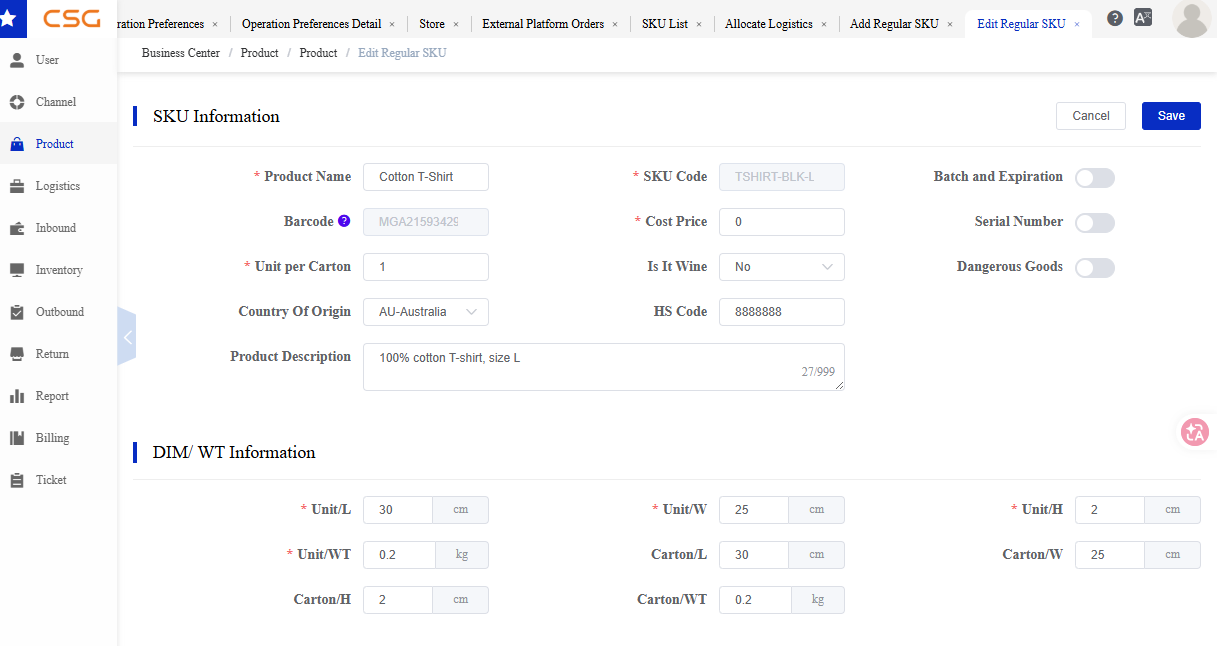Click the Unit/WT input field
1217x646 pixels.
399,555
